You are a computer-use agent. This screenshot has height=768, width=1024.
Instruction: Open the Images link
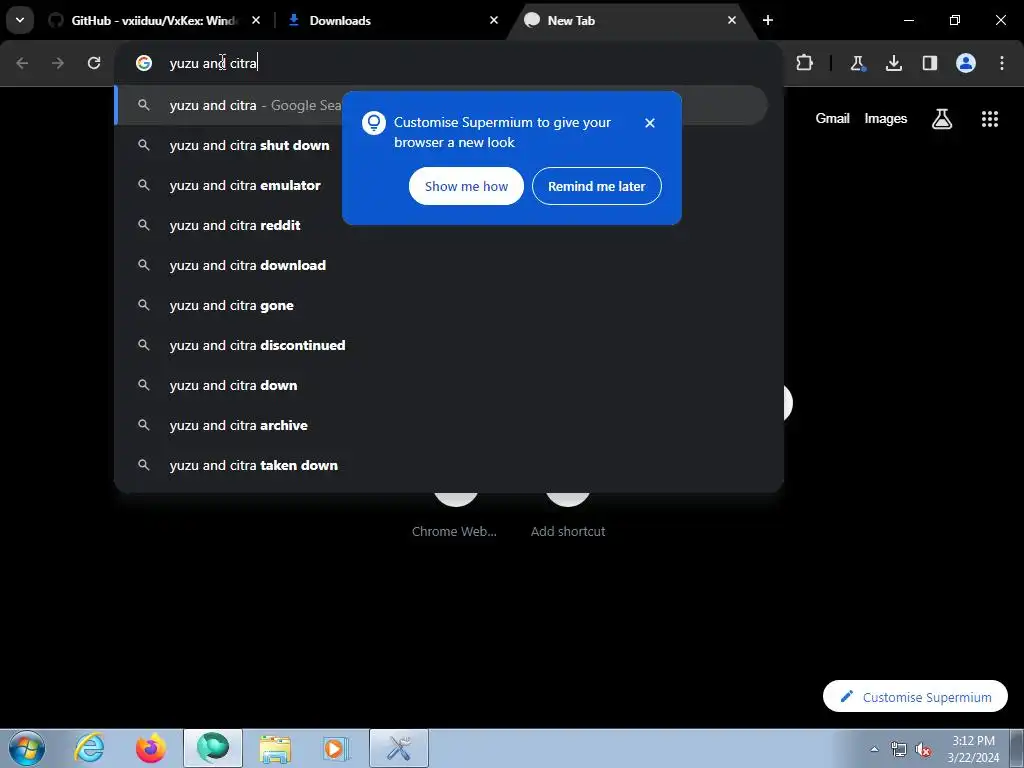(886, 119)
